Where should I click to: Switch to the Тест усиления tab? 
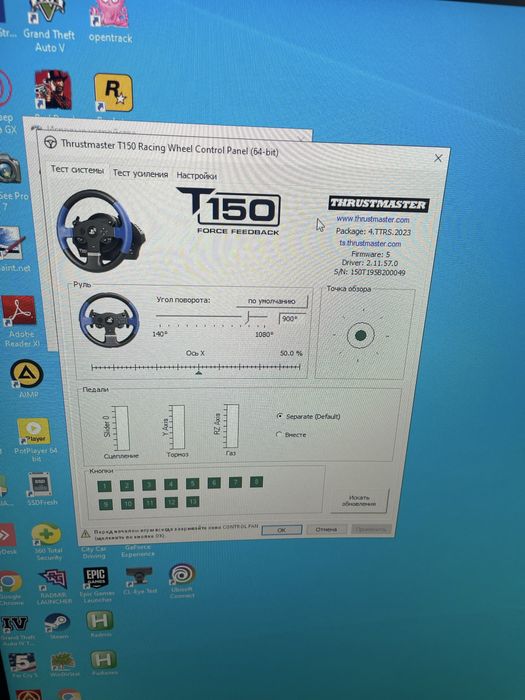[x=141, y=173]
